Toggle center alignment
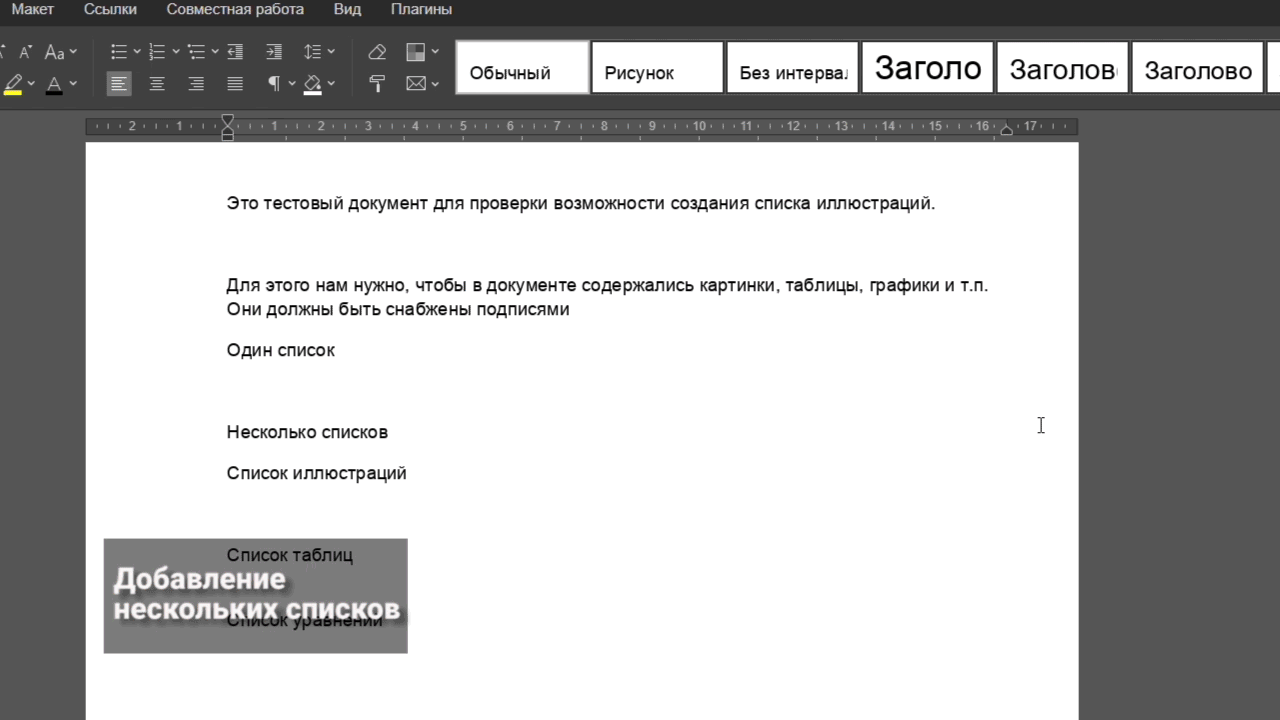The width and height of the screenshot is (1280, 720). (x=157, y=84)
